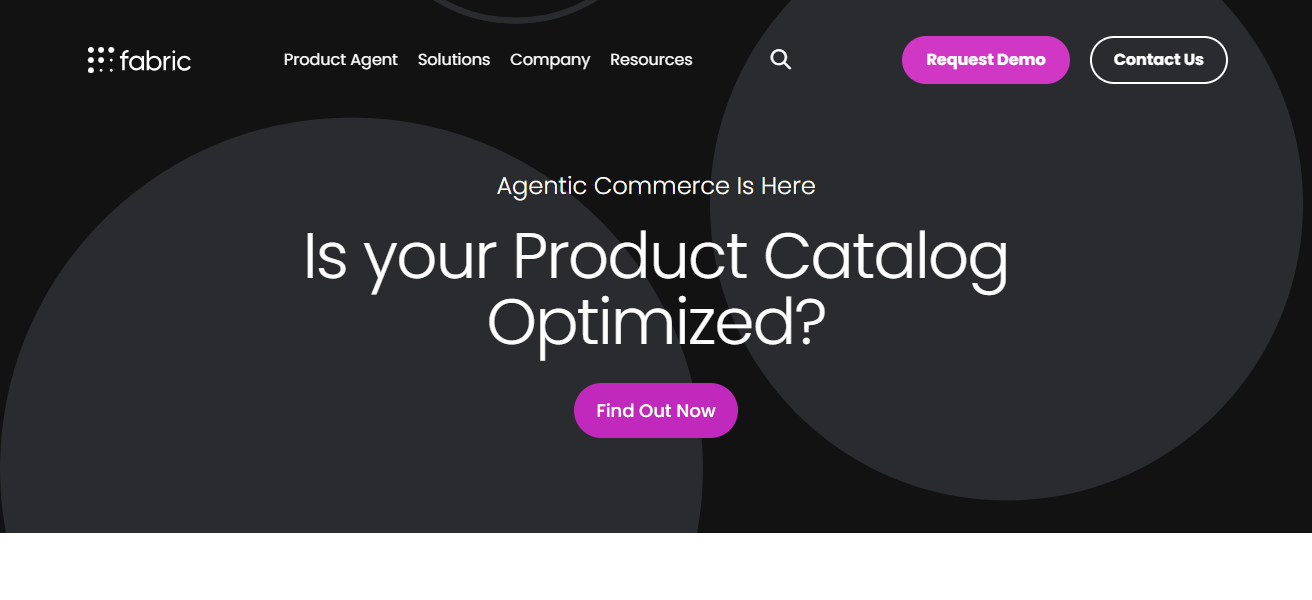Click the circle outline arc at top
Image resolution: width=1312 pixels, height=600 pixels.
(x=515, y=17)
